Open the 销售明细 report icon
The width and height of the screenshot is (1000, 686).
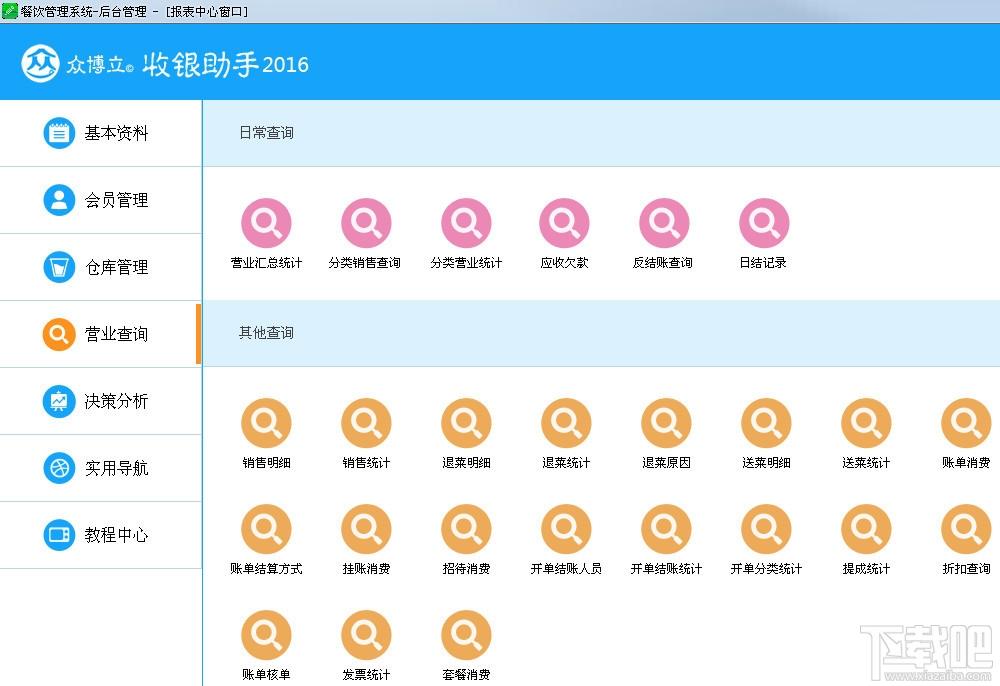pyautogui.click(x=266, y=423)
